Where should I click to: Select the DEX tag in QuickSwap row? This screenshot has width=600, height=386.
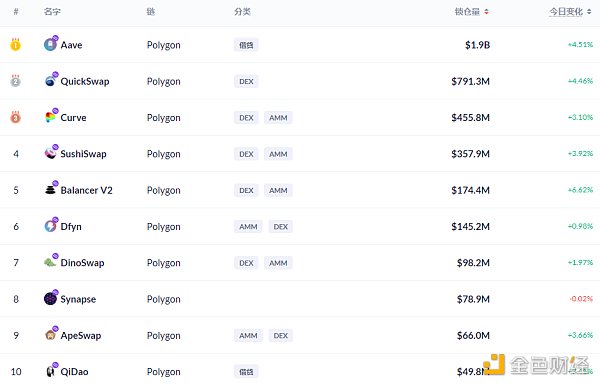tap(246, 81)
